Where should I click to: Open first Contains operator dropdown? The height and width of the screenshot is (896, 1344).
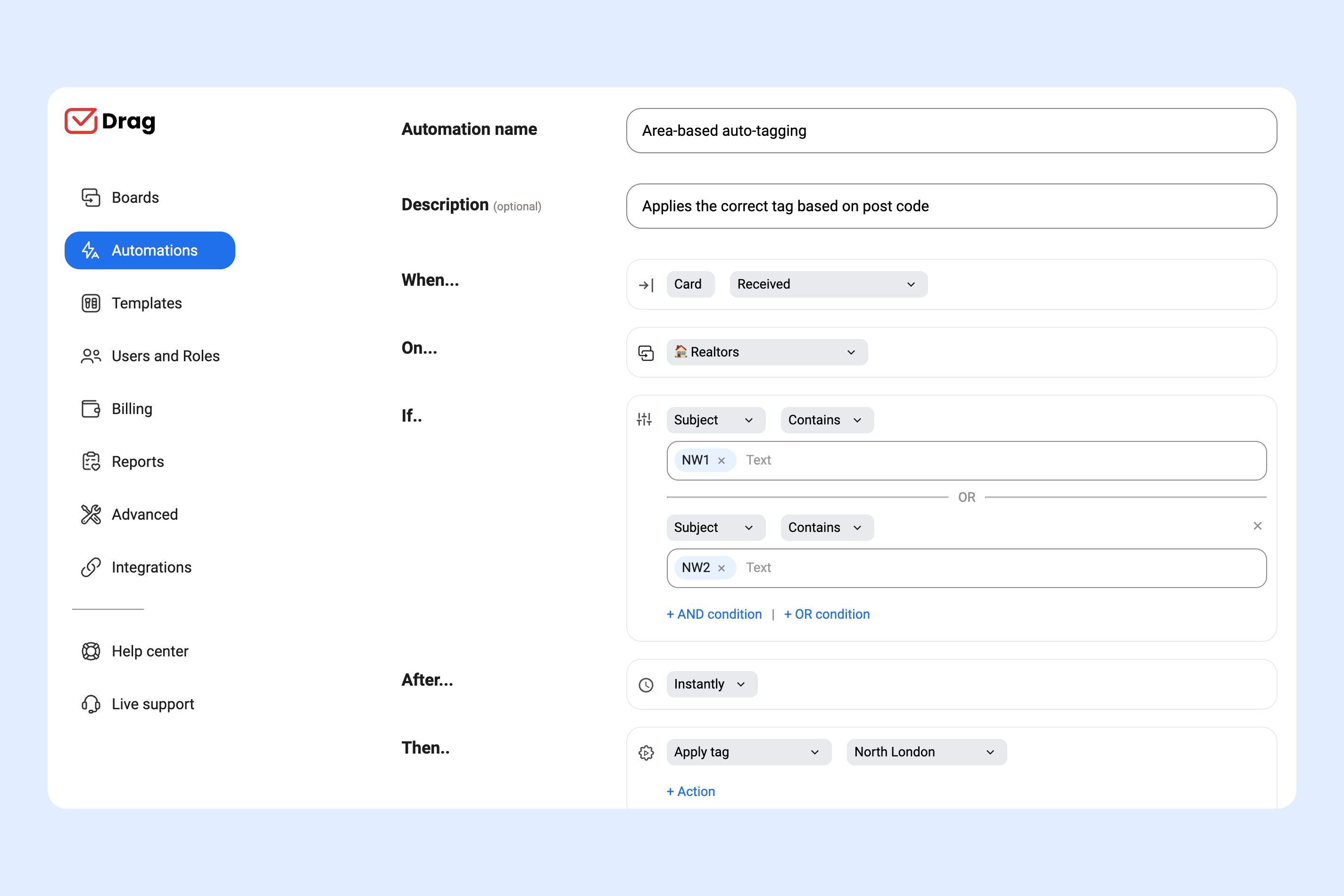click(x=827, y=420)
